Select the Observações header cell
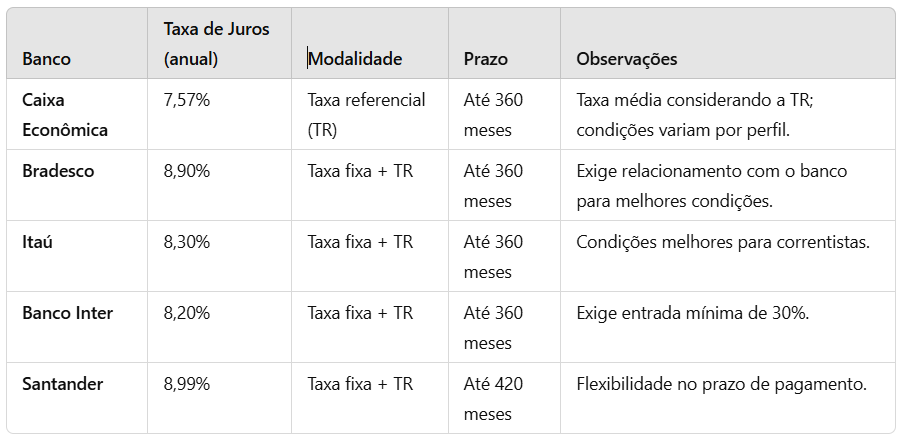 tap(627, 59)
